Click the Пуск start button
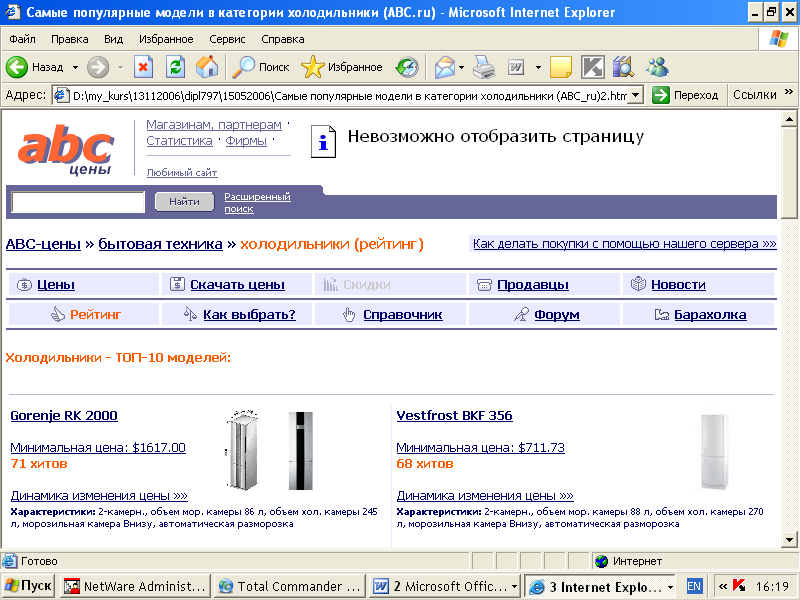 29,586
